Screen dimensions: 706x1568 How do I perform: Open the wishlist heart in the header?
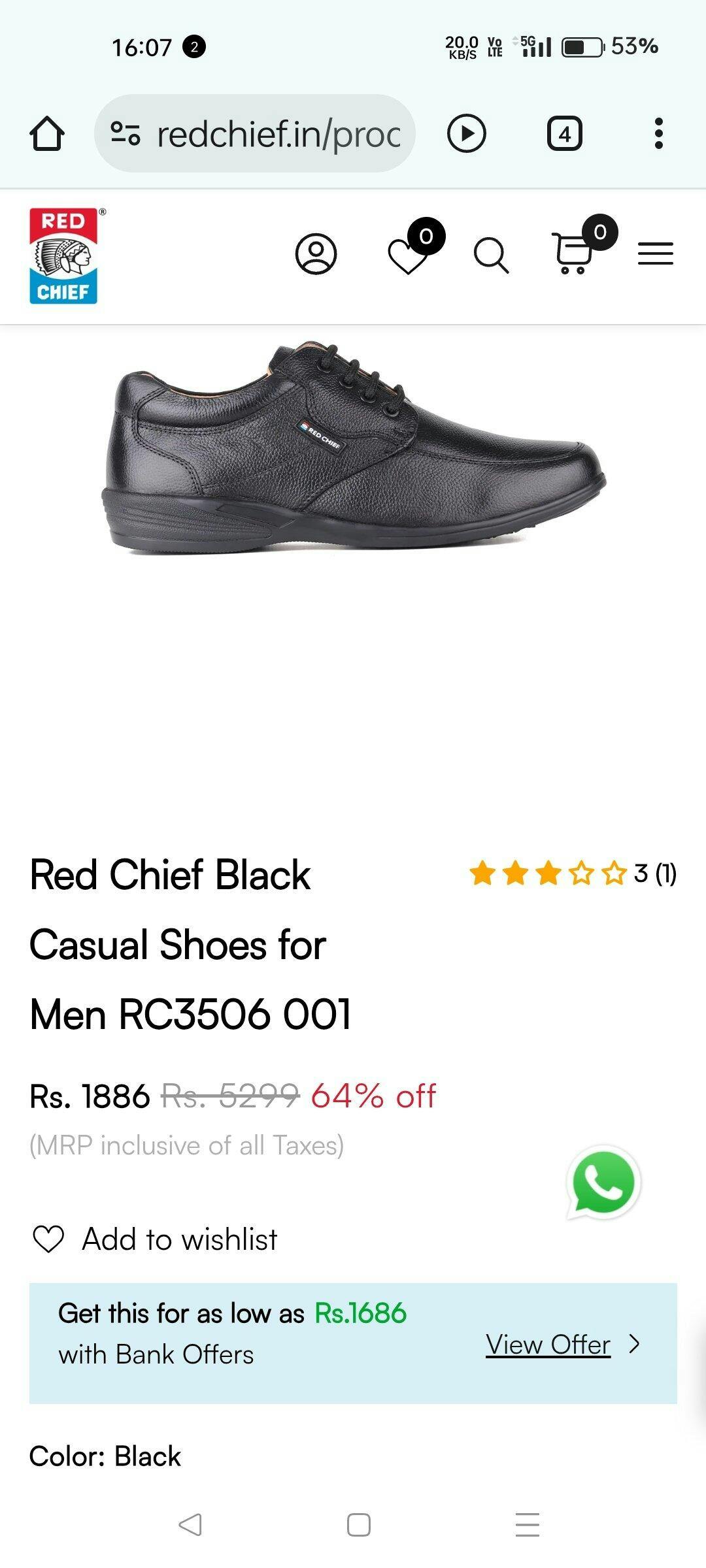(408, 256)
